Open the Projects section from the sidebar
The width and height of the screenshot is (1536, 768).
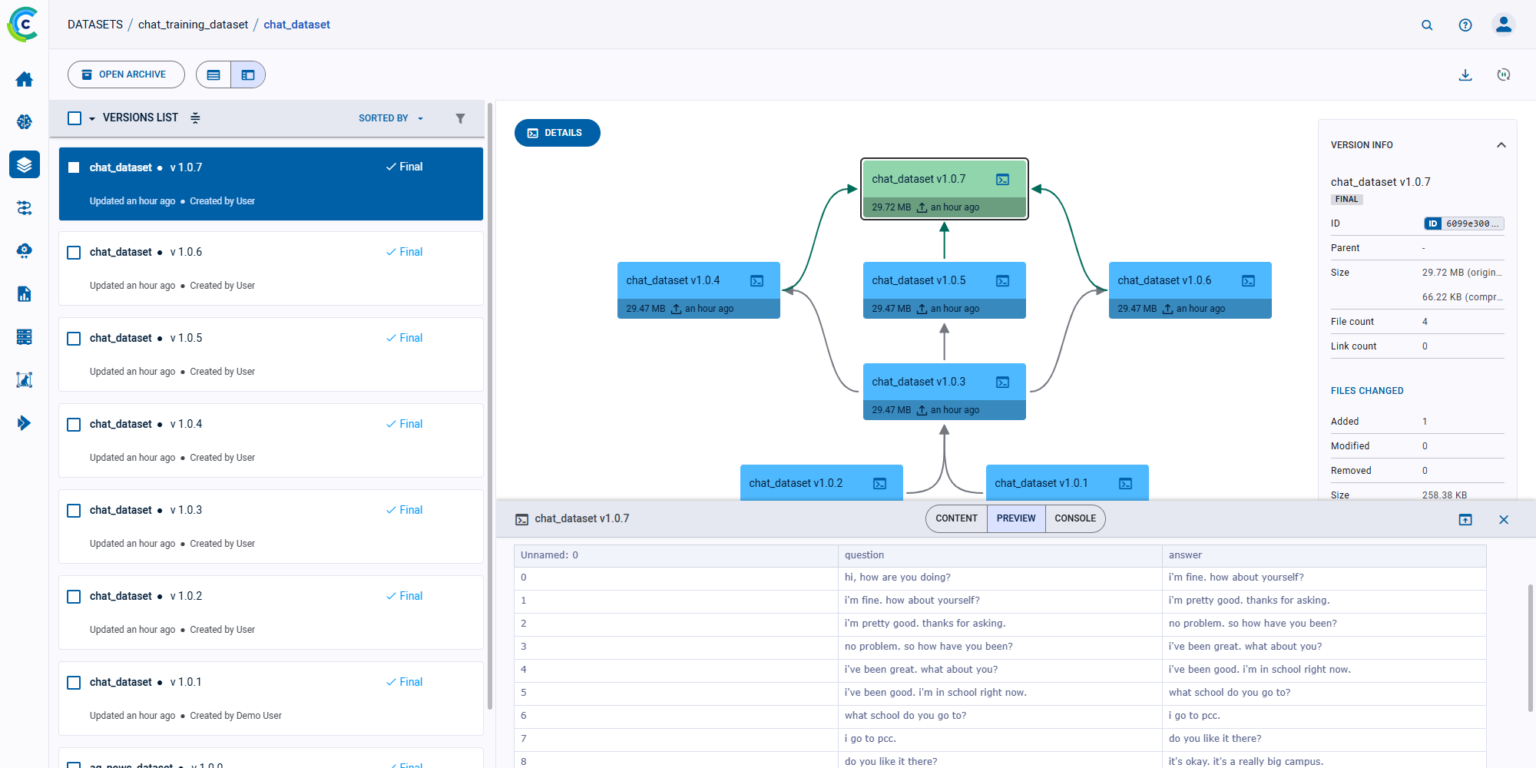(24, 121)
